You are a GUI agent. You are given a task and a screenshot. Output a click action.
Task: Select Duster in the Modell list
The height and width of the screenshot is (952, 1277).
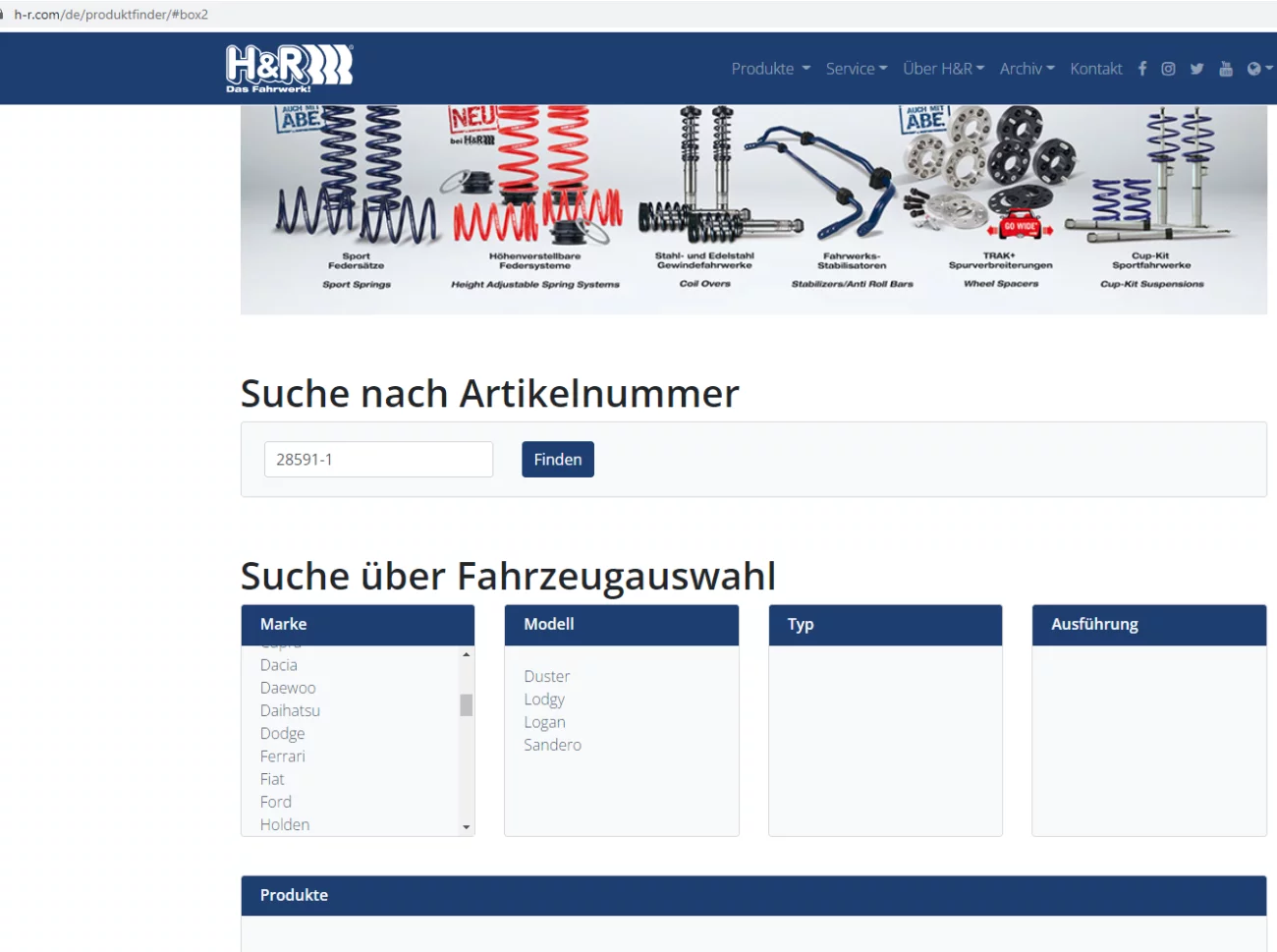click(547, 676)
